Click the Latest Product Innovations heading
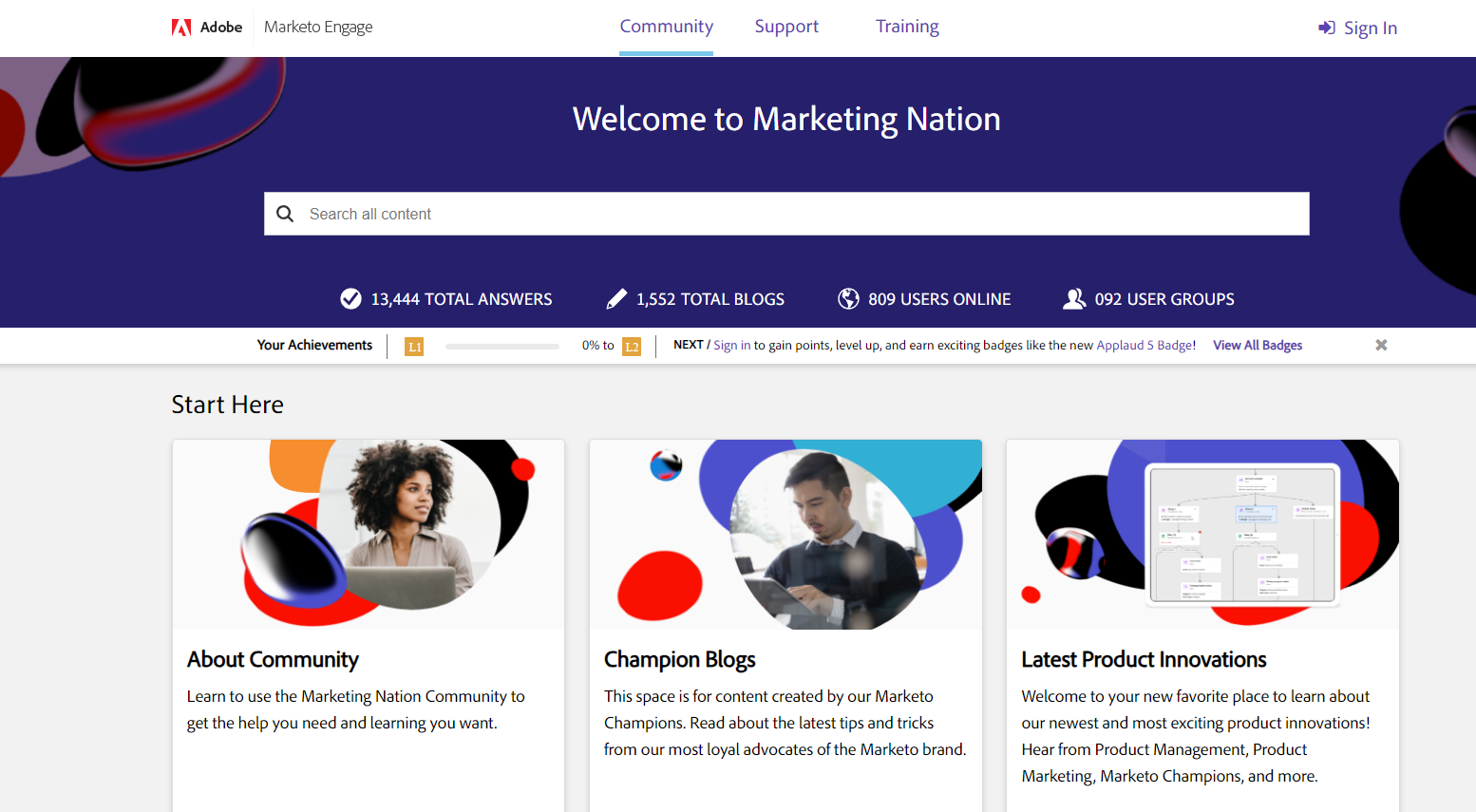Image resolution: width=1476 pixels, height=812 pixels. (x=1144, y=659)
